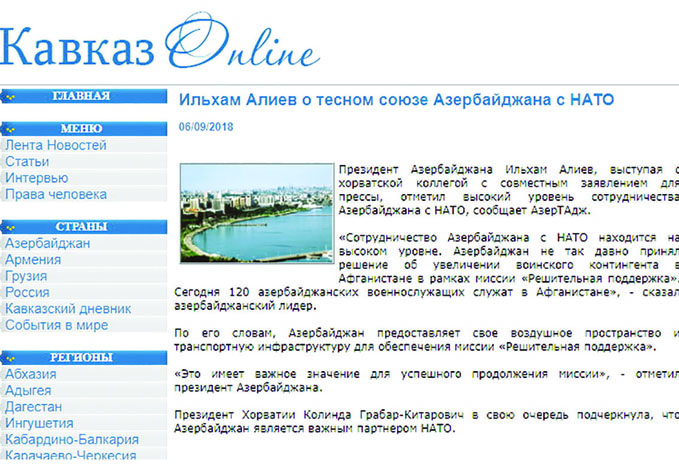Screen dimensions: 679x472
Task: Open the Россия link
Action: click(x=27, y=292)
